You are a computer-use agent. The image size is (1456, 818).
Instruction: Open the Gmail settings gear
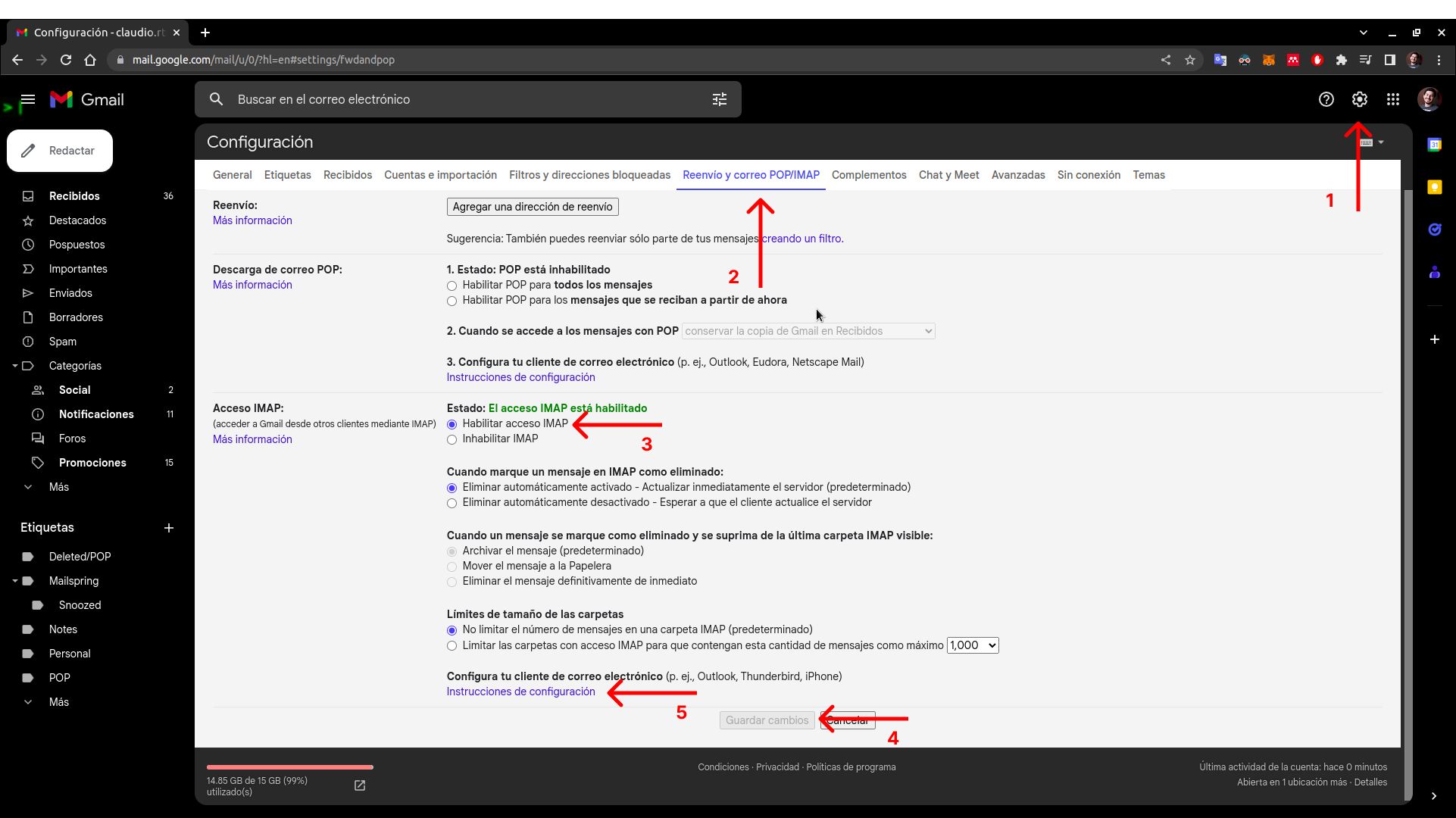tap(1358, 99)
